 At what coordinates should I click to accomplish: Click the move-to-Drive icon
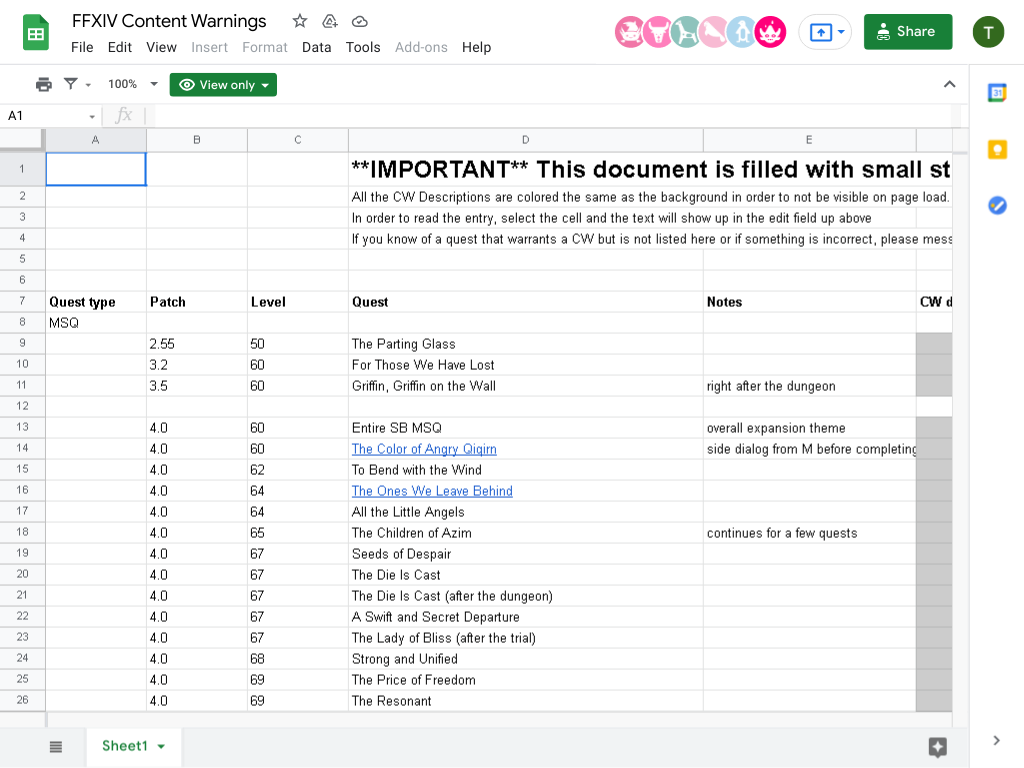click(330, 21)
